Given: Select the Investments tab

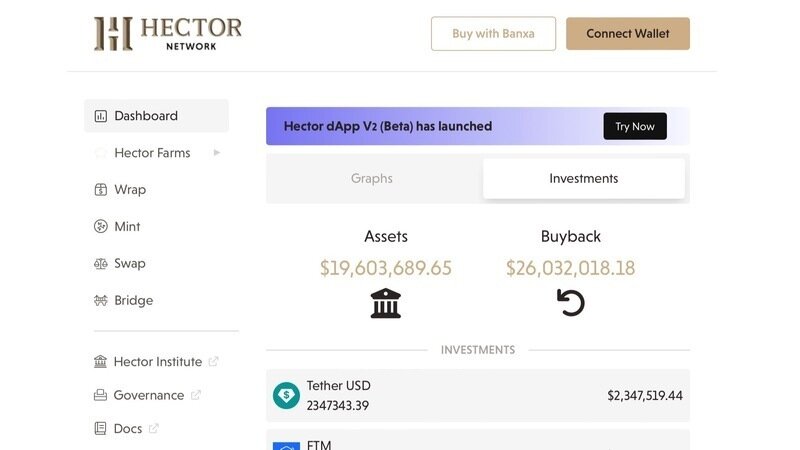Looking at the screenshot, I should point(584,179).
